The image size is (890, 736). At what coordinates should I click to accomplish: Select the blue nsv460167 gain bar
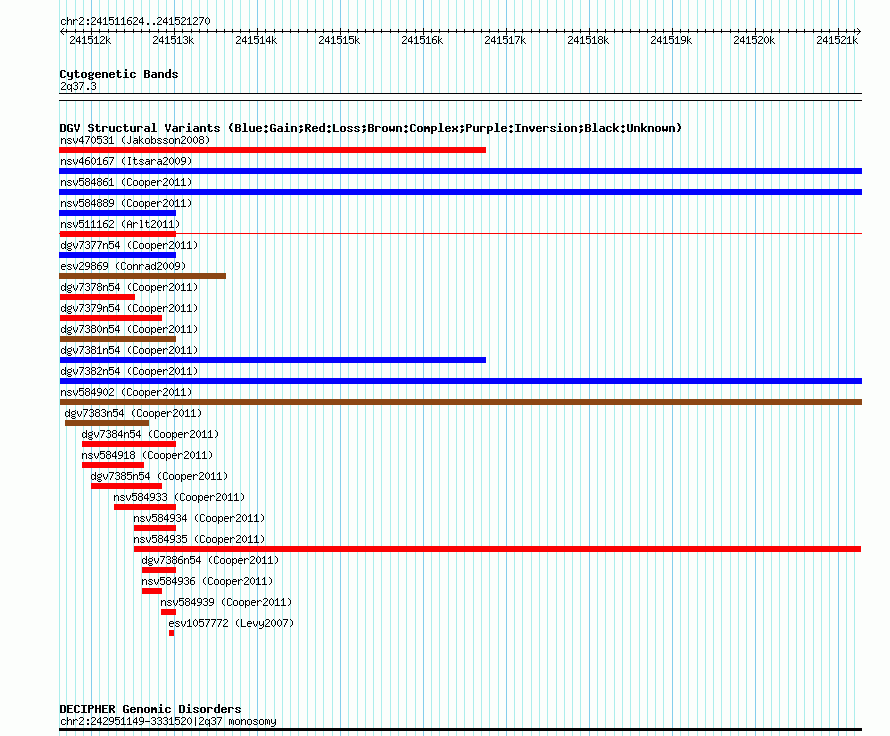(460, 171)
